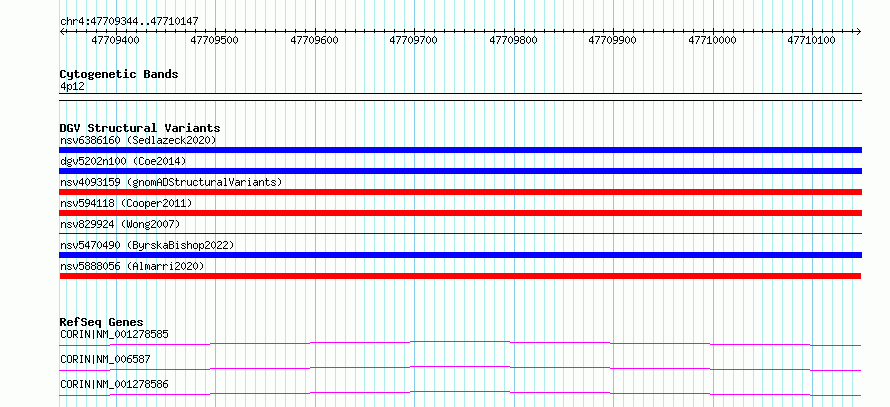Screen dimensions: 890x407
Task: Click ruler tick 47709700
Action: click(414, 40)
